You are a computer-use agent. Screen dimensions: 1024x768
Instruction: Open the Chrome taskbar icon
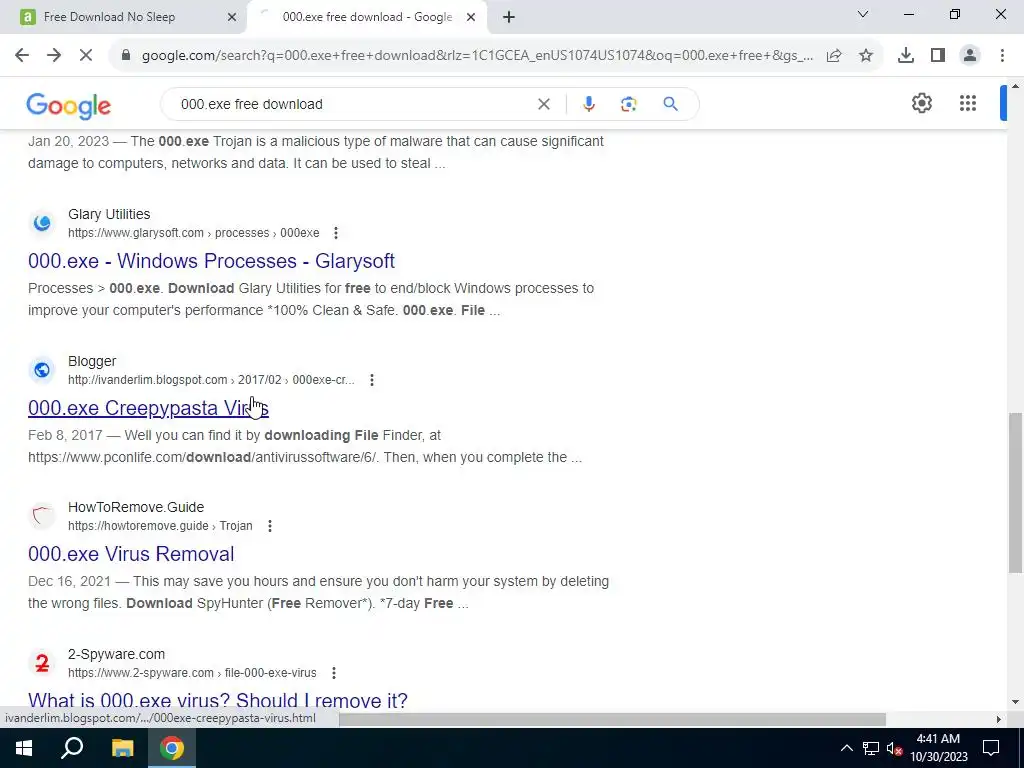click(x=172, y=748)
